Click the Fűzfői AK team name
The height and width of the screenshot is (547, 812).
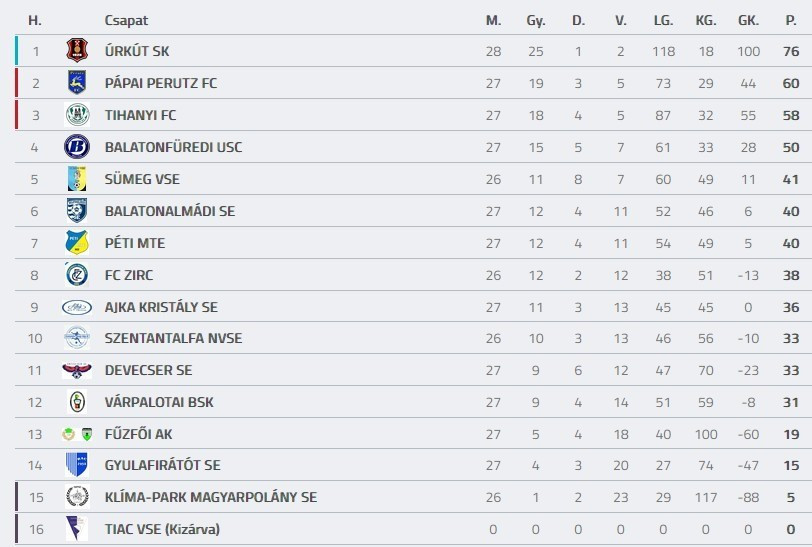coord(138,434)
